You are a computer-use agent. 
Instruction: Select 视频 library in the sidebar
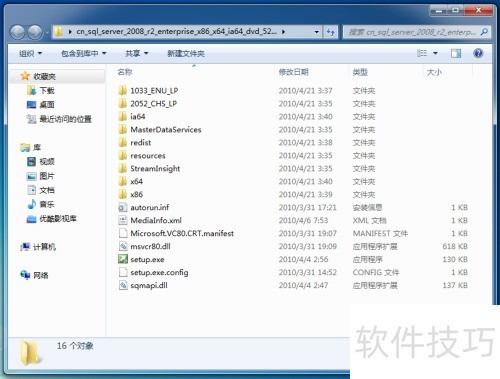47,162
